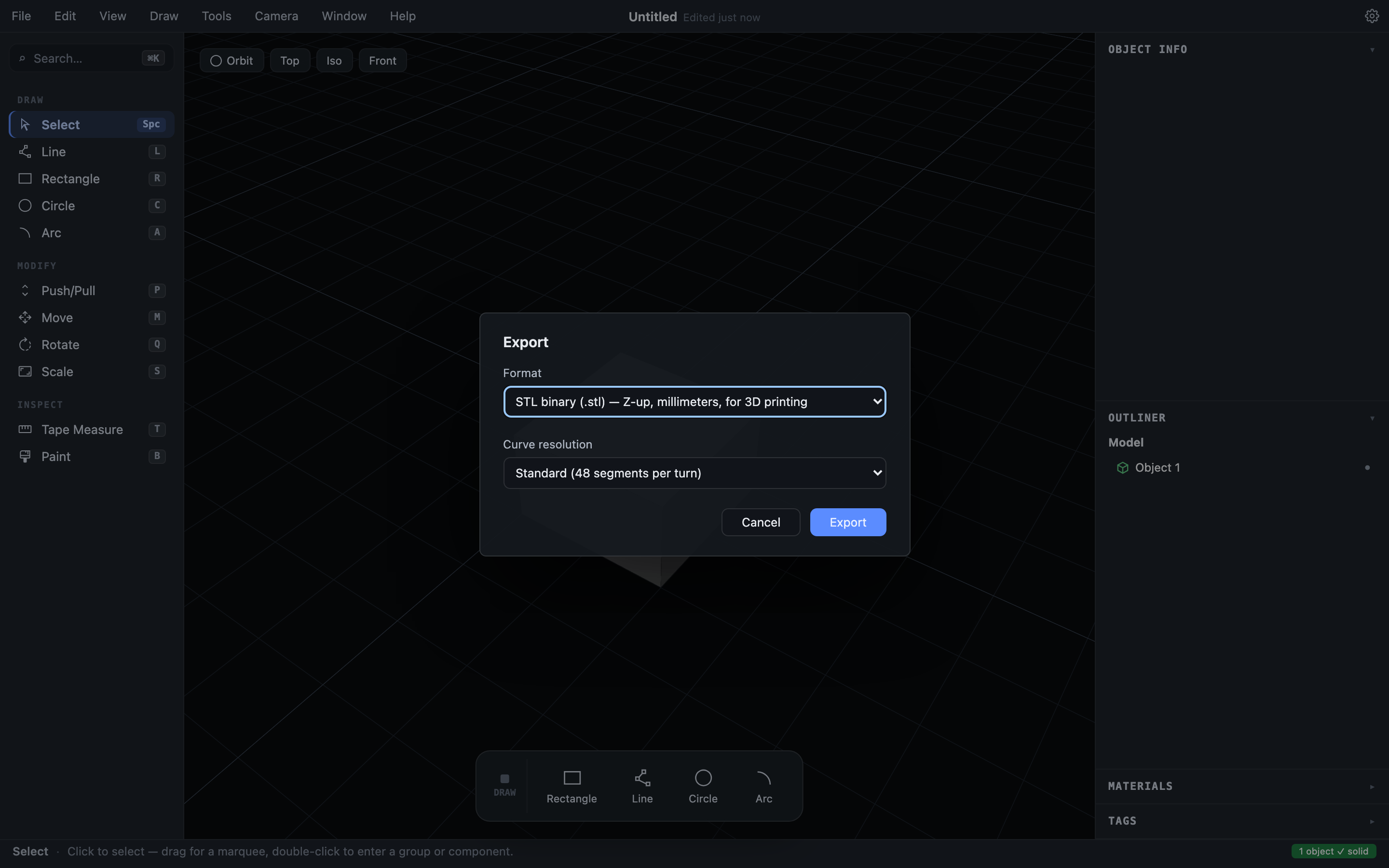Confirm with the blue Export button
1389x868 pixels.
pos(848,522)
